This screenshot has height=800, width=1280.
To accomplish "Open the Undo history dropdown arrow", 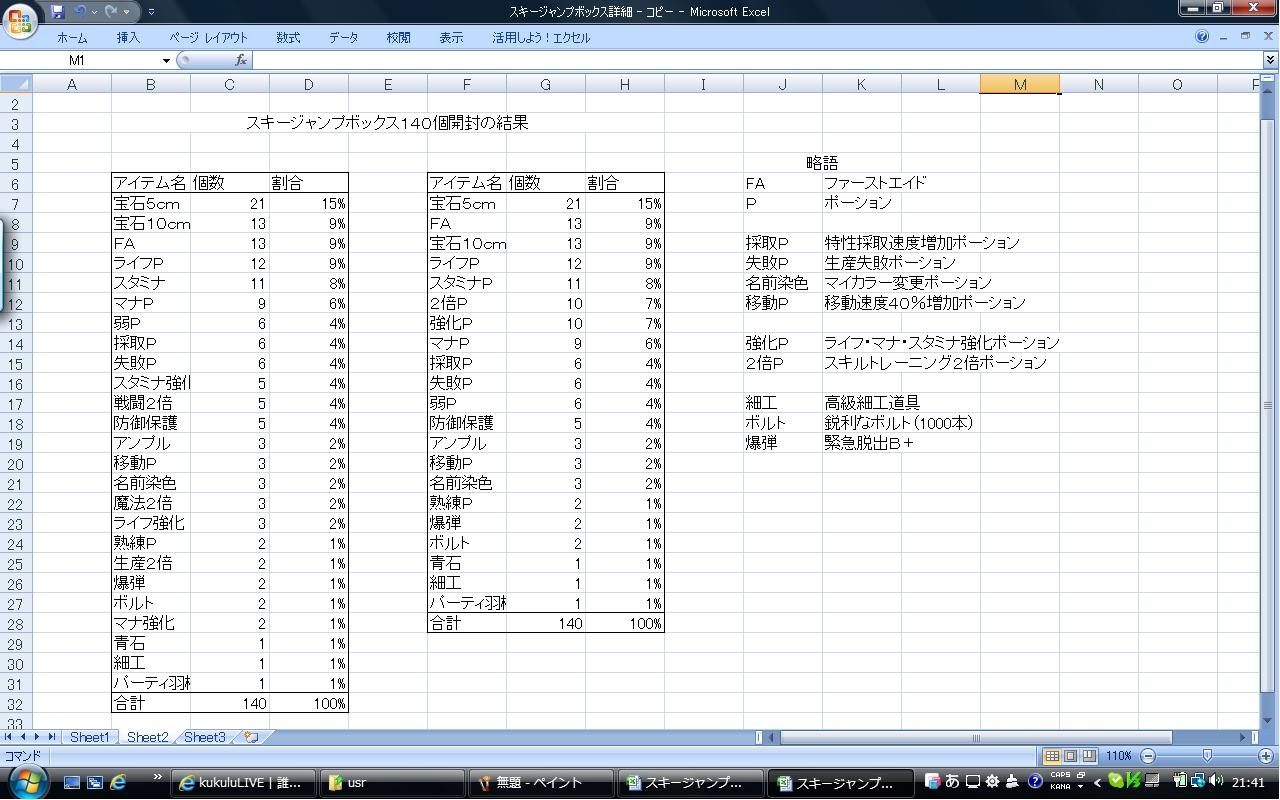I will coord(94,12).
